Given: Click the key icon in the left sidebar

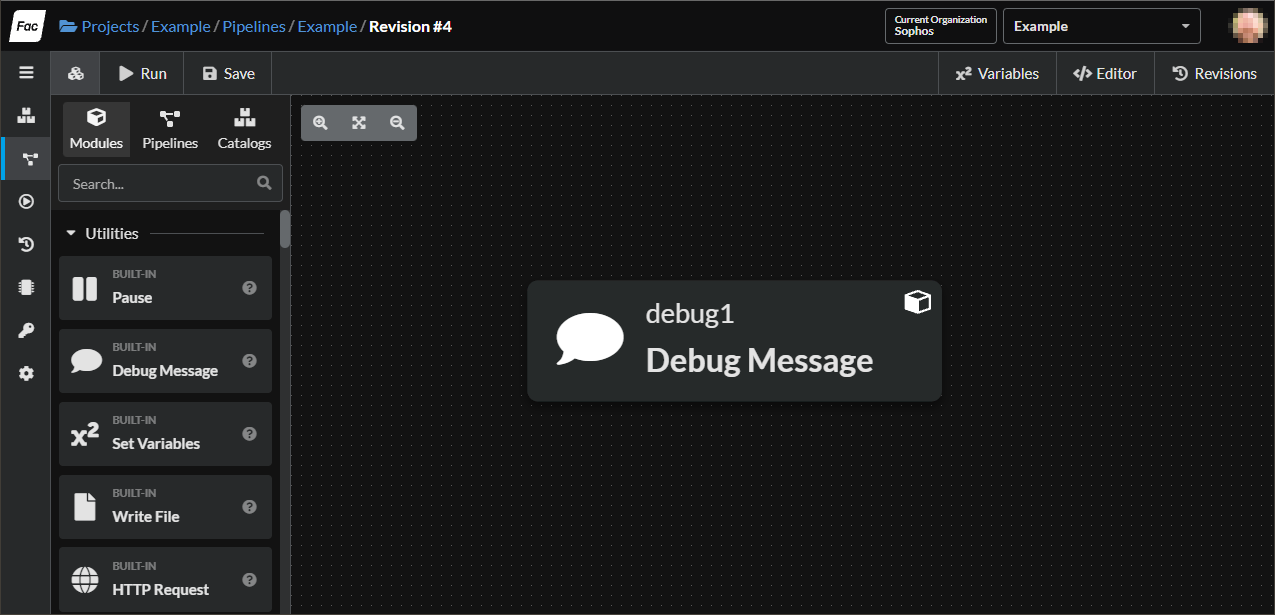Looking at the screenshot, I should (x=26, y=331).
